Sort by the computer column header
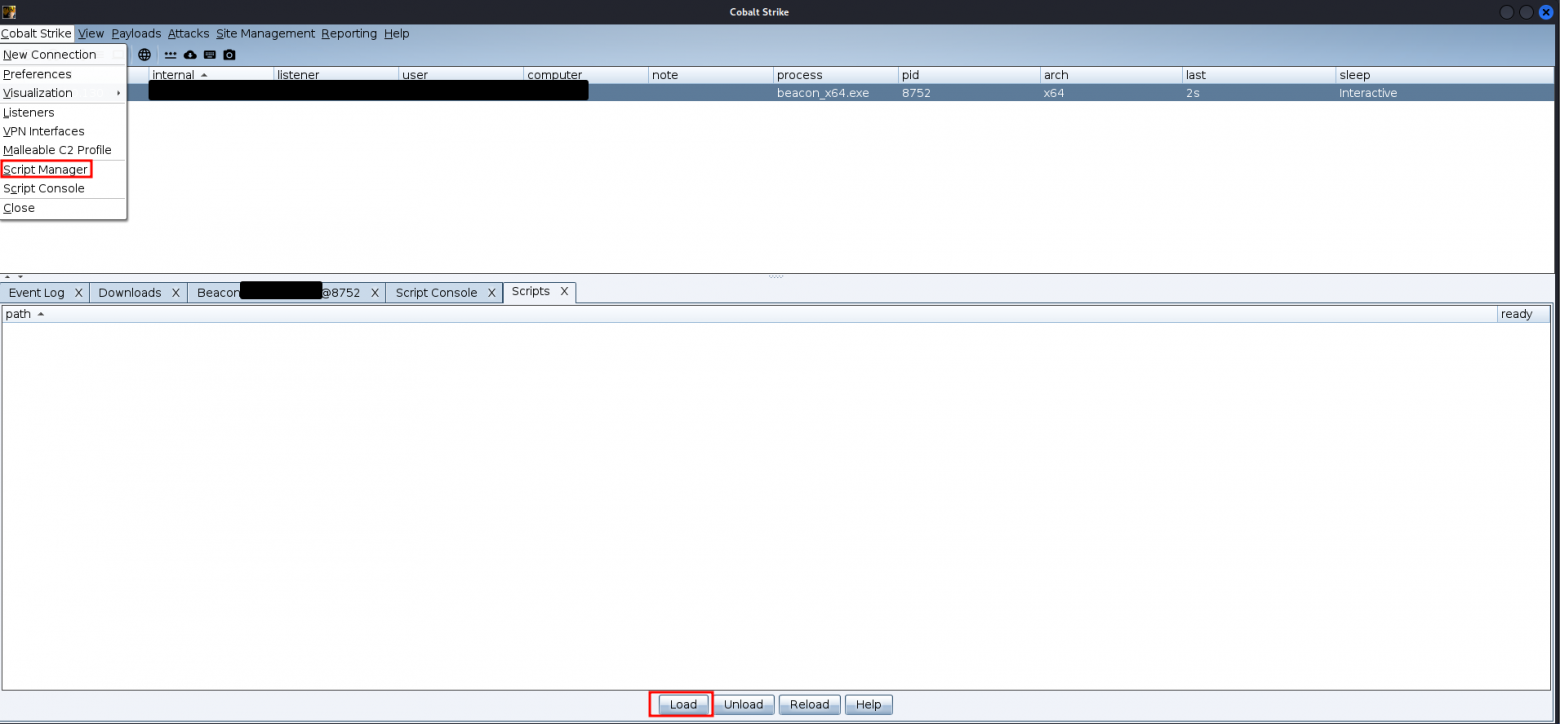The width and height of the screenshot is (1560, 724). [x=586, y=75]
